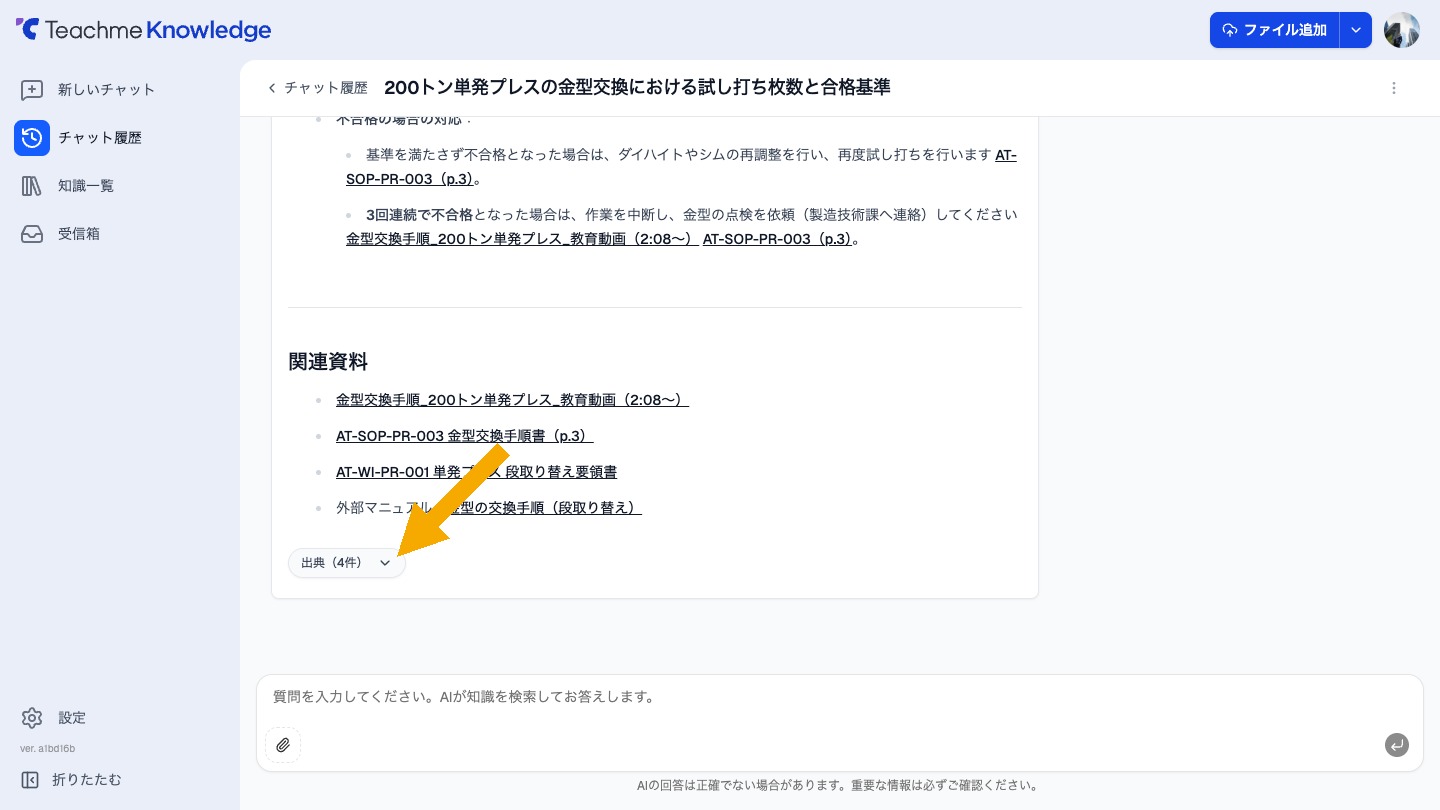Click the bold text 3回連続で不合格
Screen dimensions: 1440x810
[419, 215]
